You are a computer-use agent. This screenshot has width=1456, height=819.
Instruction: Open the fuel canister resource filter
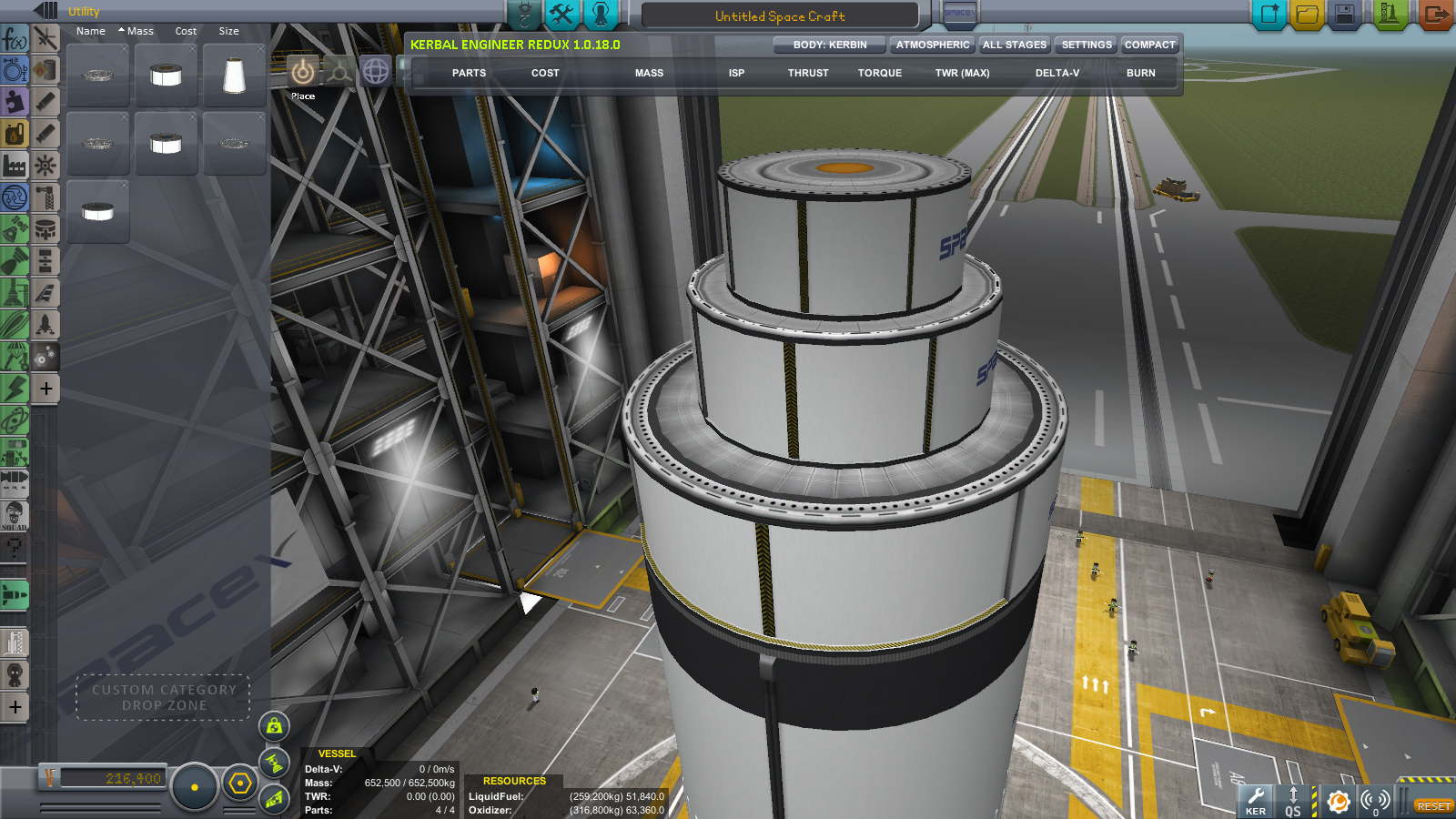(x=15, y=134)
